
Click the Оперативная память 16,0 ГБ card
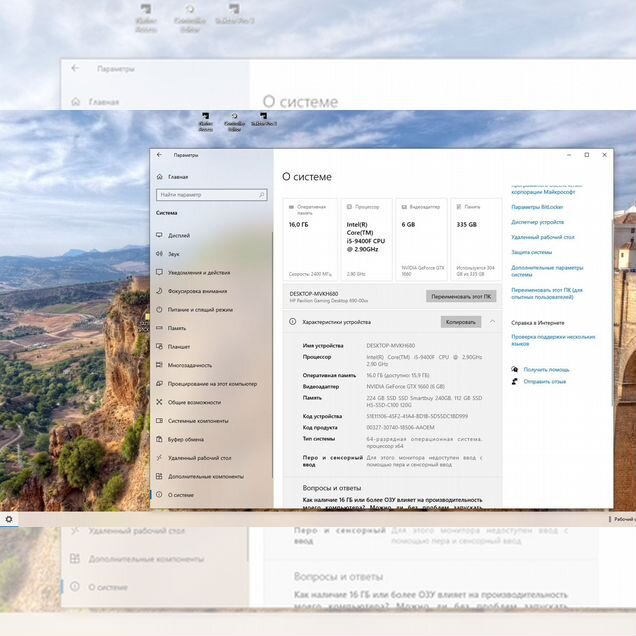pos(310,239)
